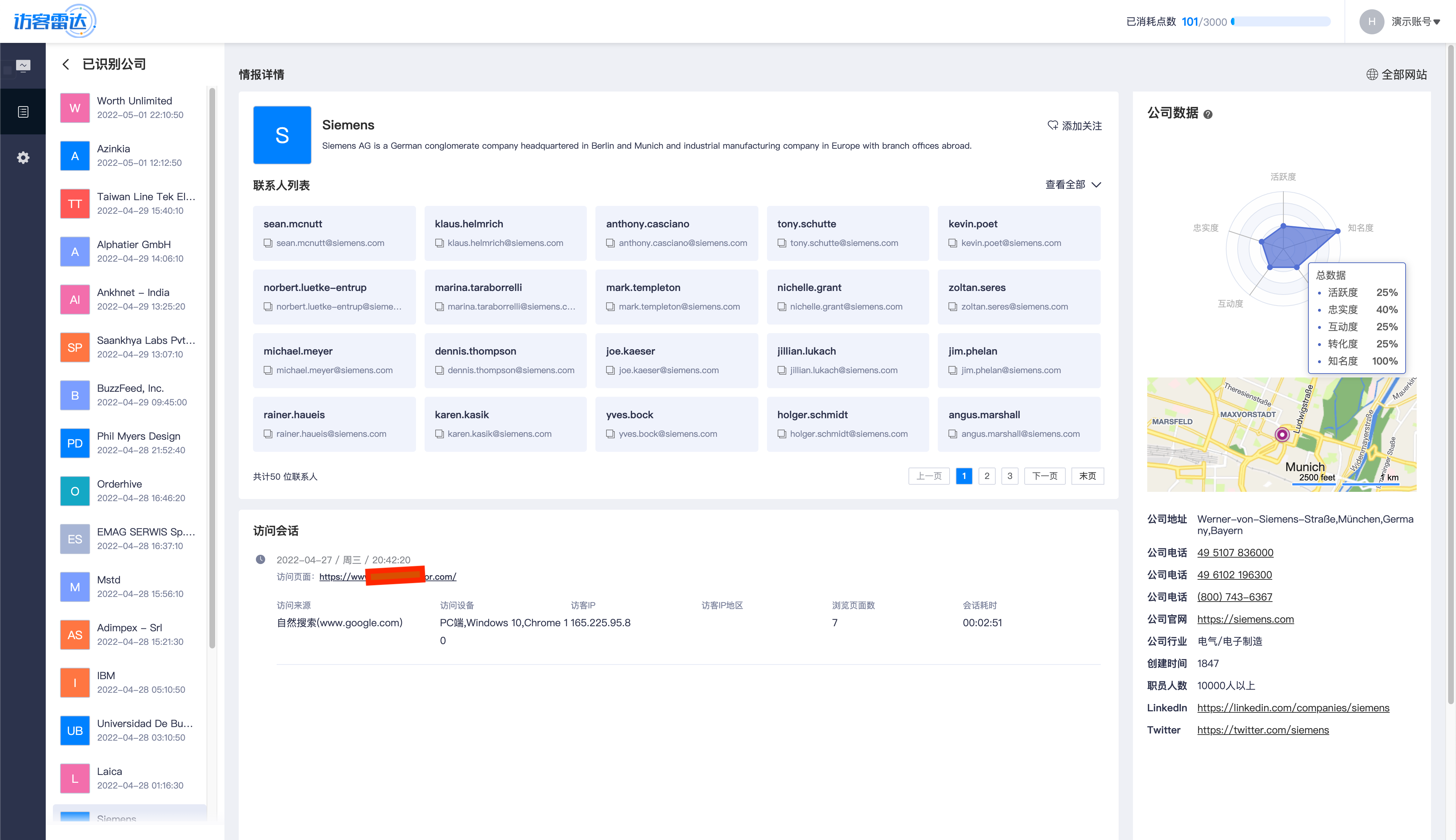Open the https://siemens.com official website link
The height and width of the screenshot is (840, 1456).
click(x=1245, y=619)
